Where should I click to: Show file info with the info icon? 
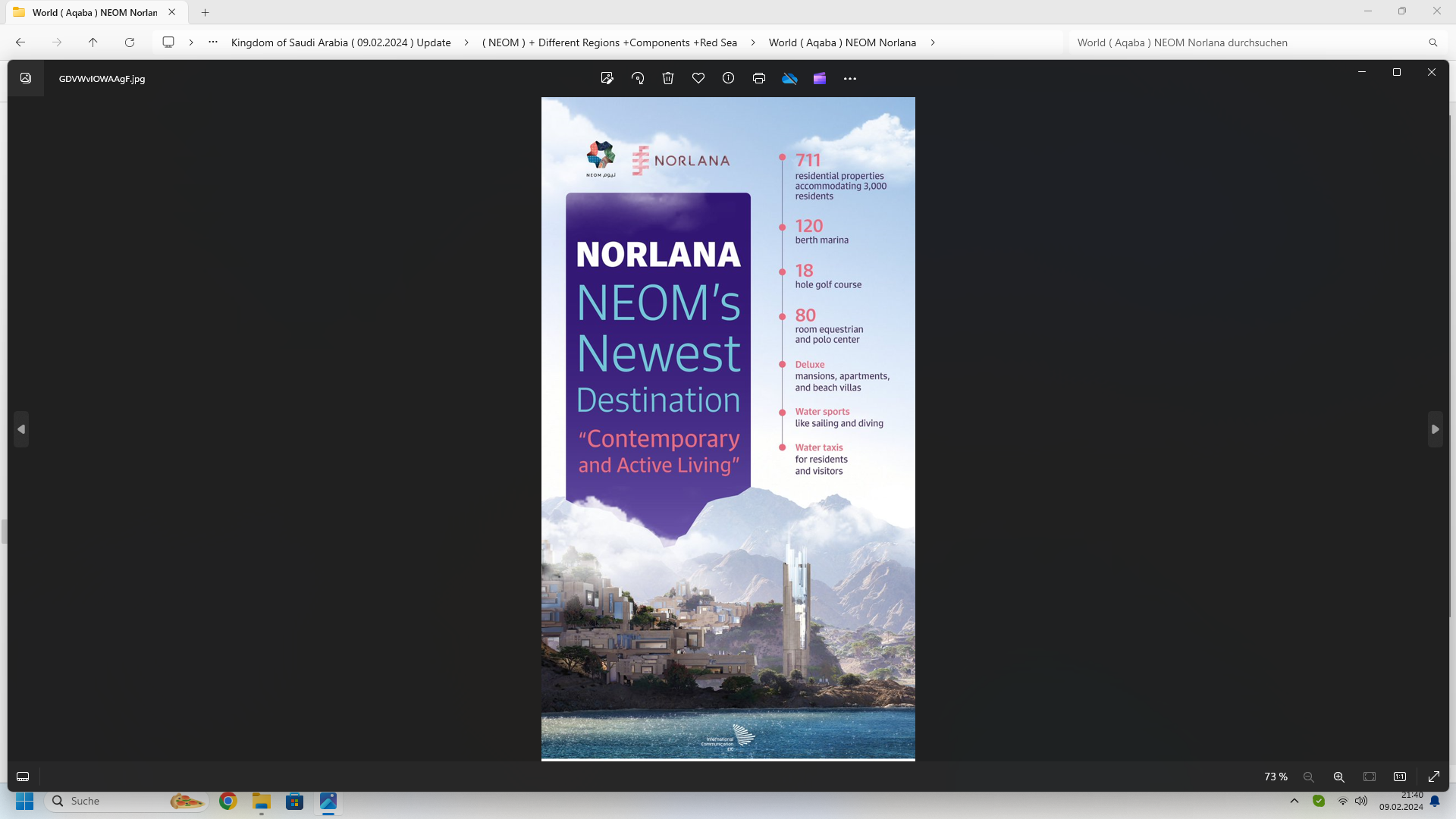tap(728, 78)
